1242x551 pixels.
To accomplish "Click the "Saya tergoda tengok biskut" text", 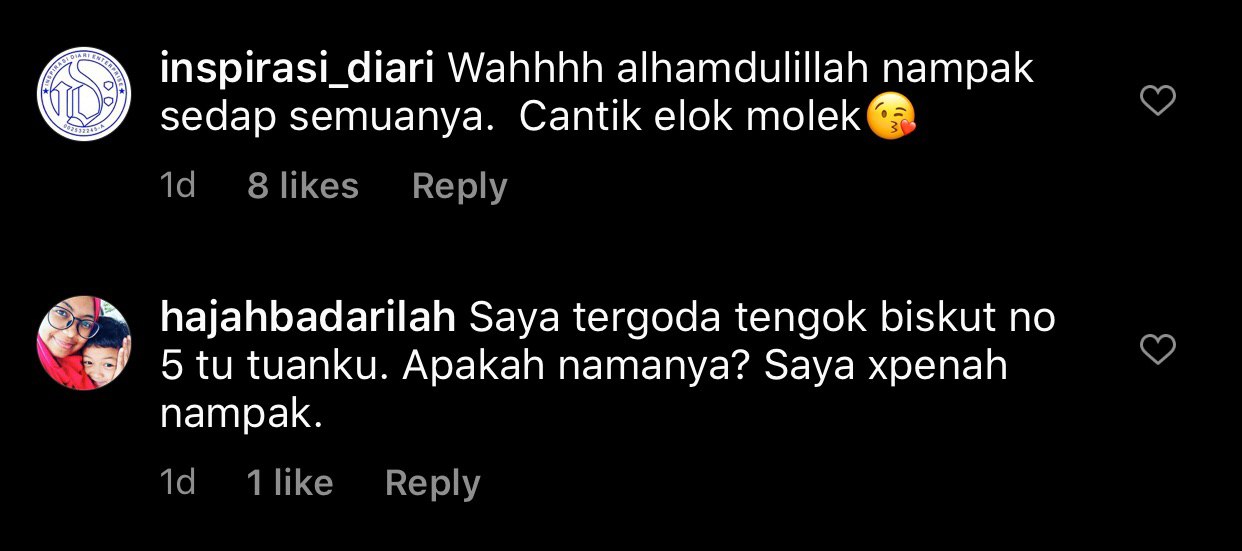I will (730, 319).
